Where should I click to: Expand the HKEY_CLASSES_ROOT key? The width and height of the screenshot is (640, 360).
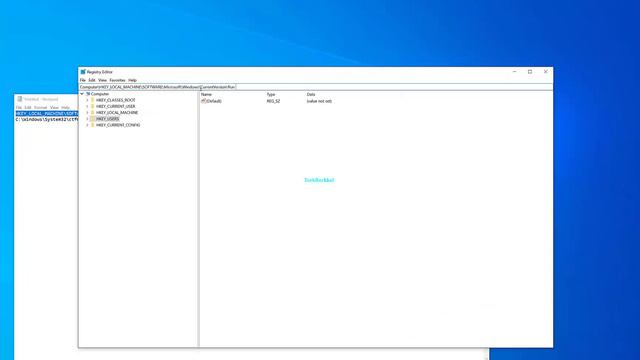point(87,100)
